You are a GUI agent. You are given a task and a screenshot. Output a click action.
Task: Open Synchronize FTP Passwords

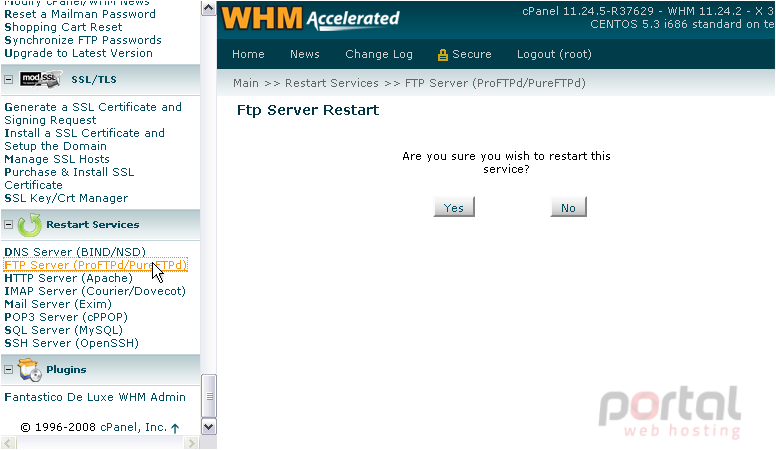83,40
